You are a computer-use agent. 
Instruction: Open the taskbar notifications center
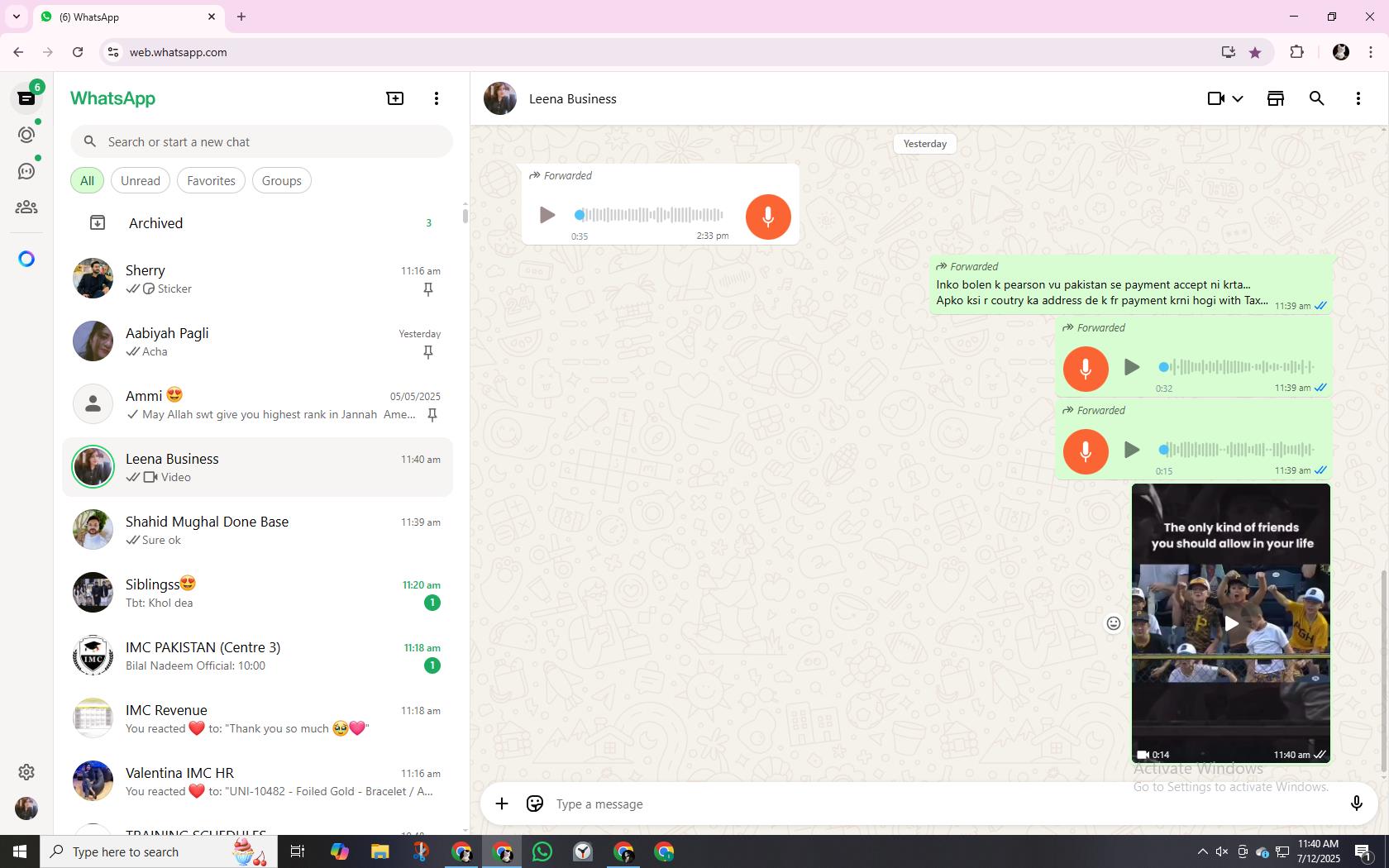[1363, 851]
